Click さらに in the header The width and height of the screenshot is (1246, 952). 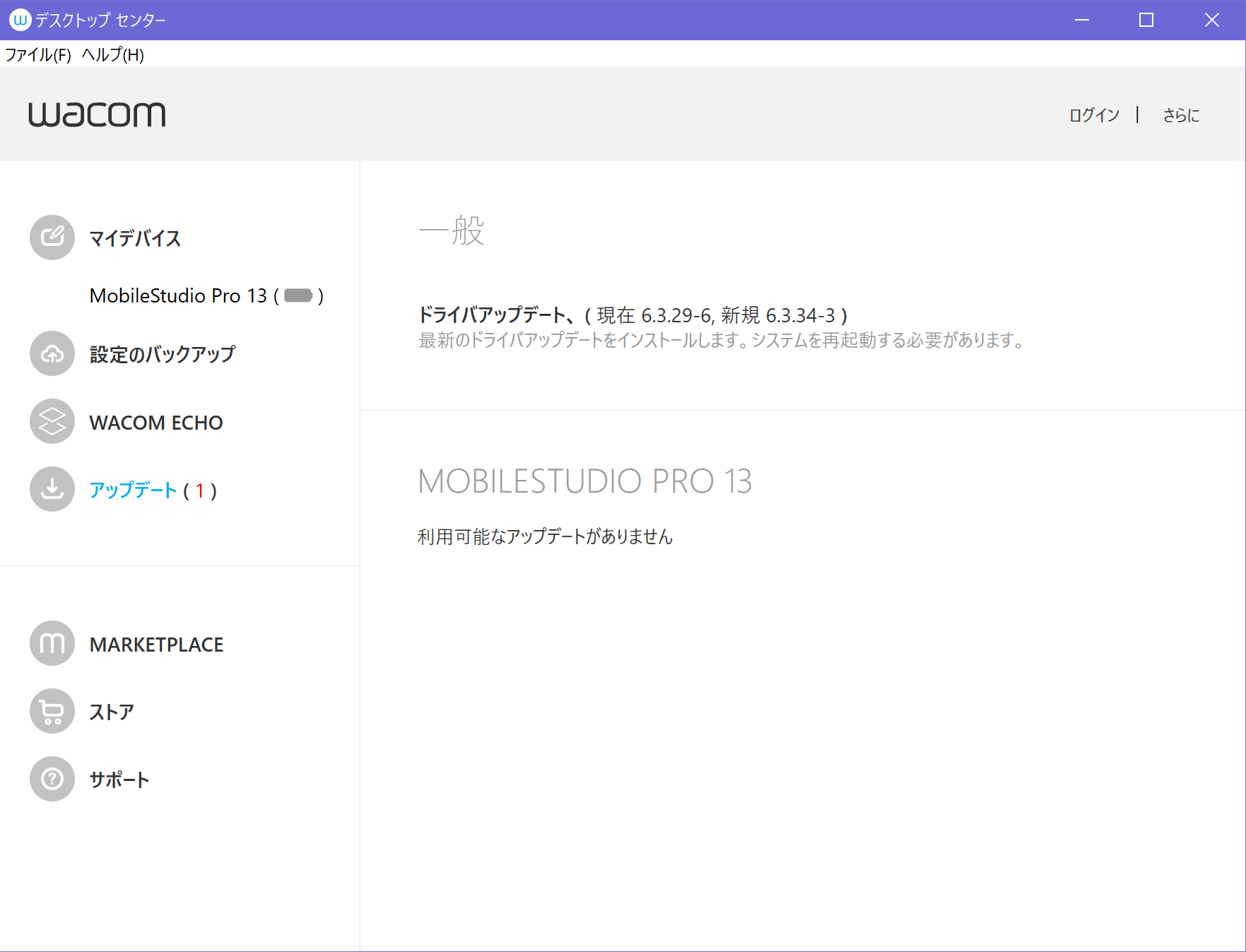1181,115
